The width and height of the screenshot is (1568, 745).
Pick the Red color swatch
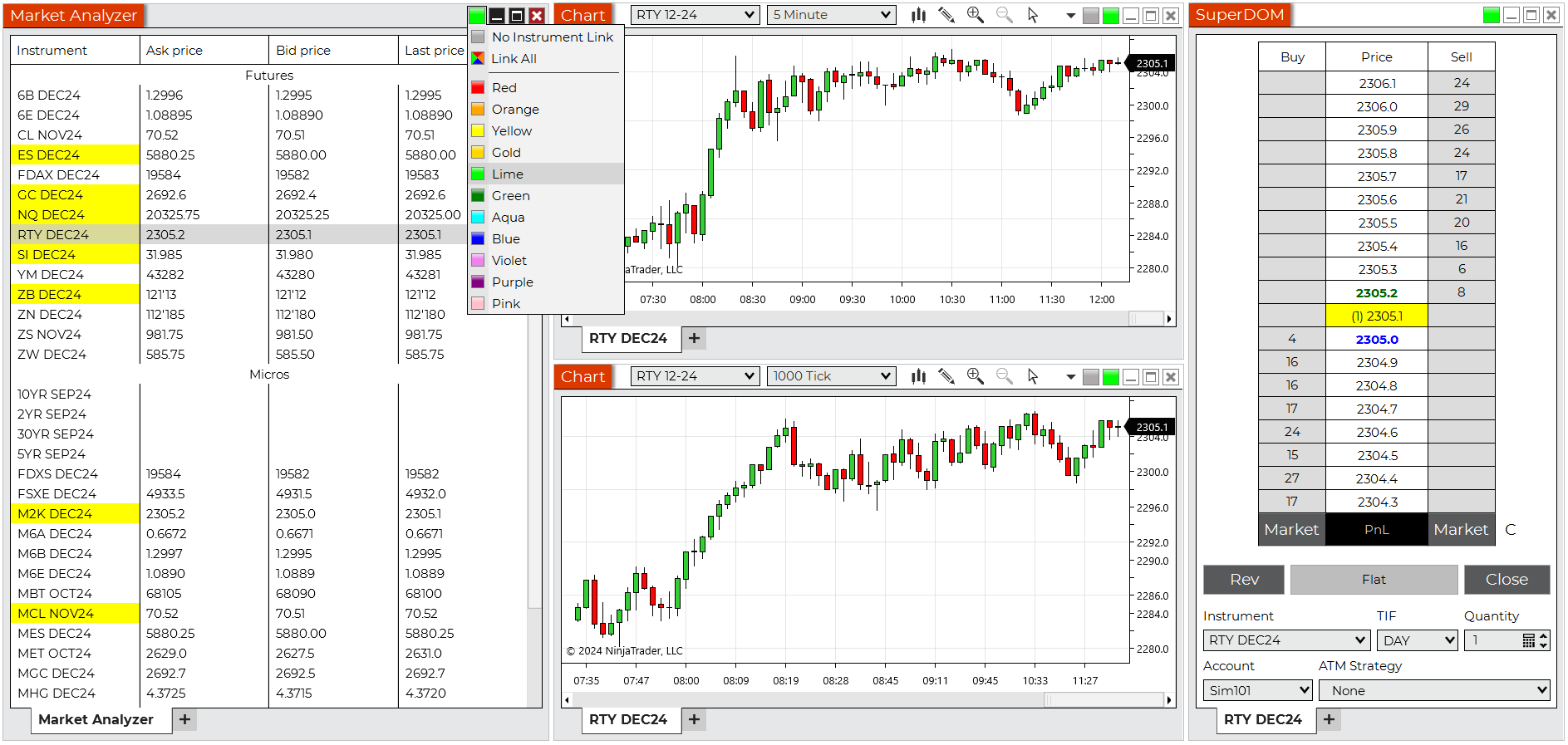tap(478, 87)
